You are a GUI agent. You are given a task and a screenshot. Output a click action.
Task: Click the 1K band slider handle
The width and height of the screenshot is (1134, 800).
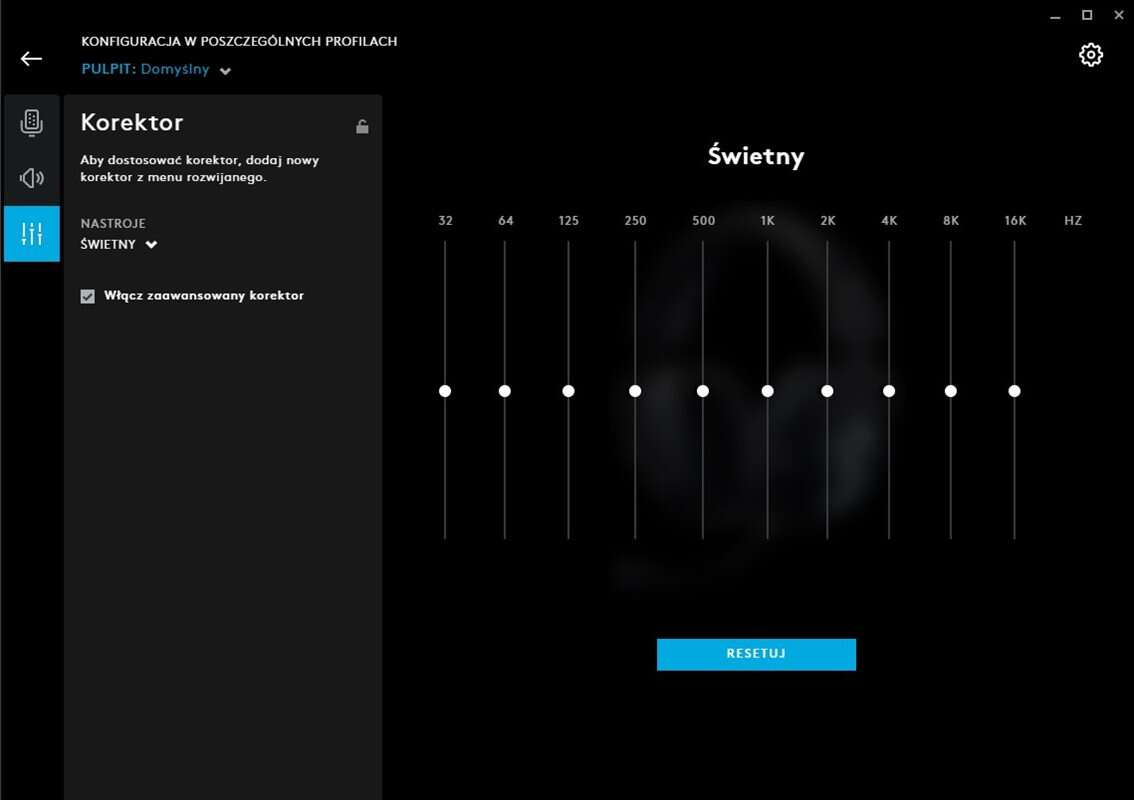[x=767, y=391]
